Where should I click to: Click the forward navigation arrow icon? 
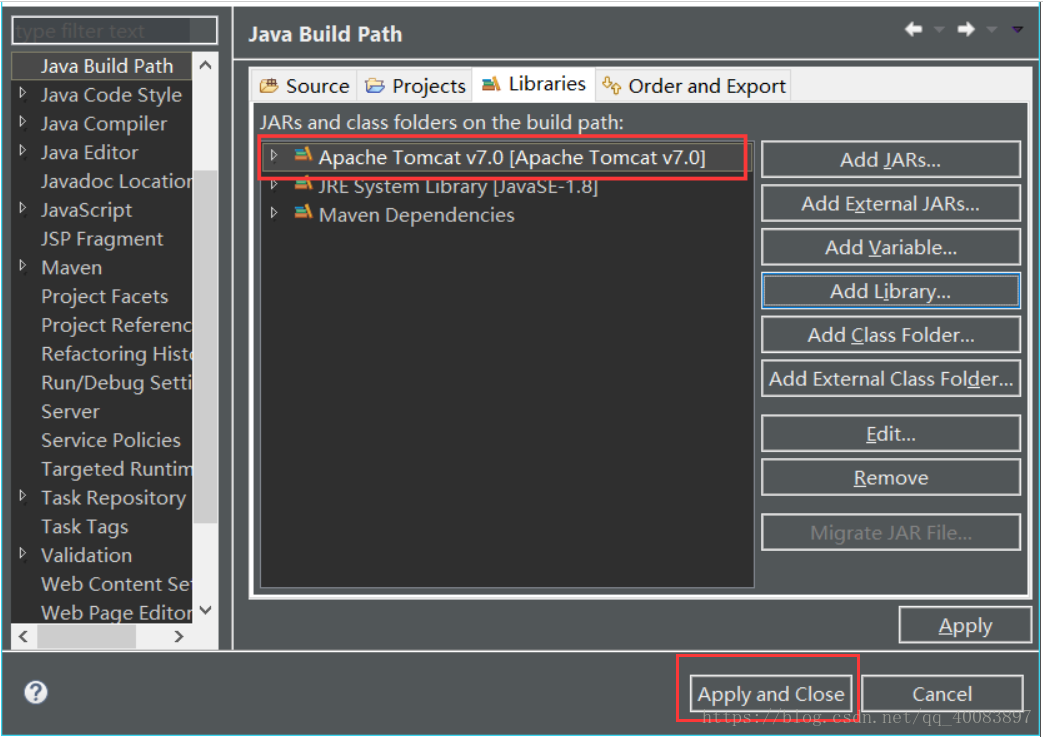point(966,29)
